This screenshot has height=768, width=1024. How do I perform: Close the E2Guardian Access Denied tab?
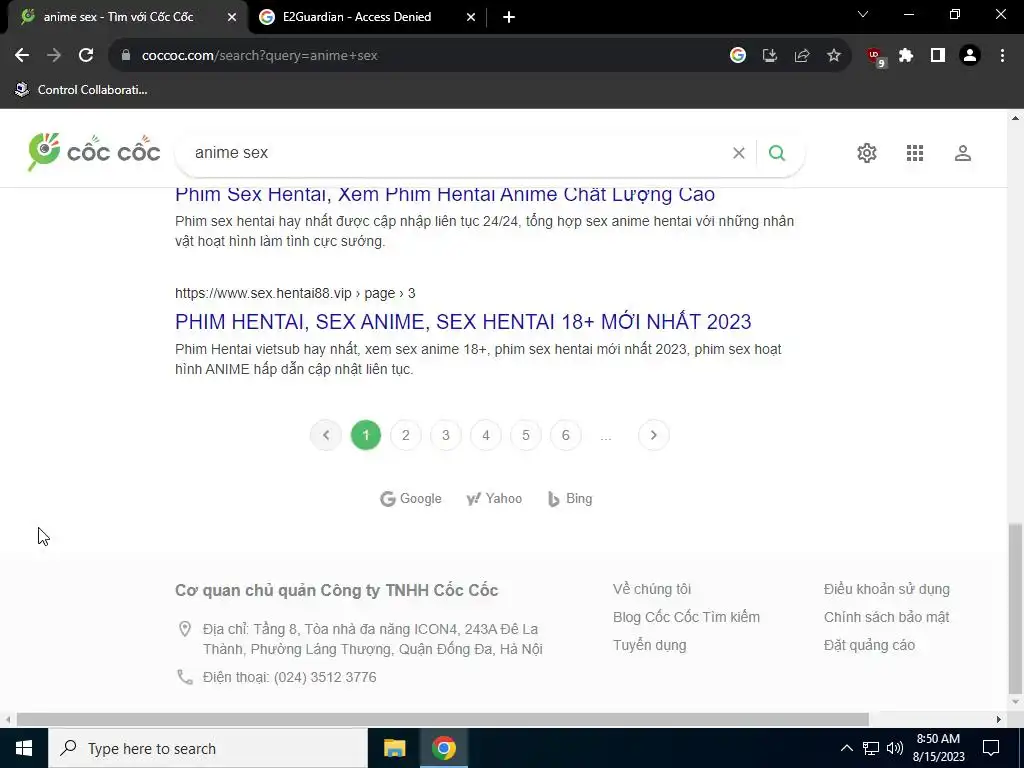click(x=471, y=17)
